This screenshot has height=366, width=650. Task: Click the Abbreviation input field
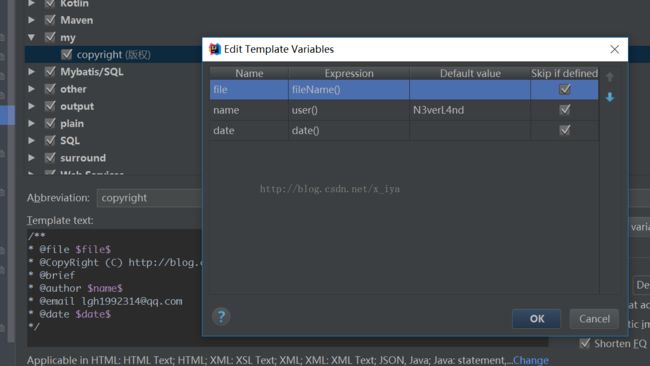(x=149, y=198)
